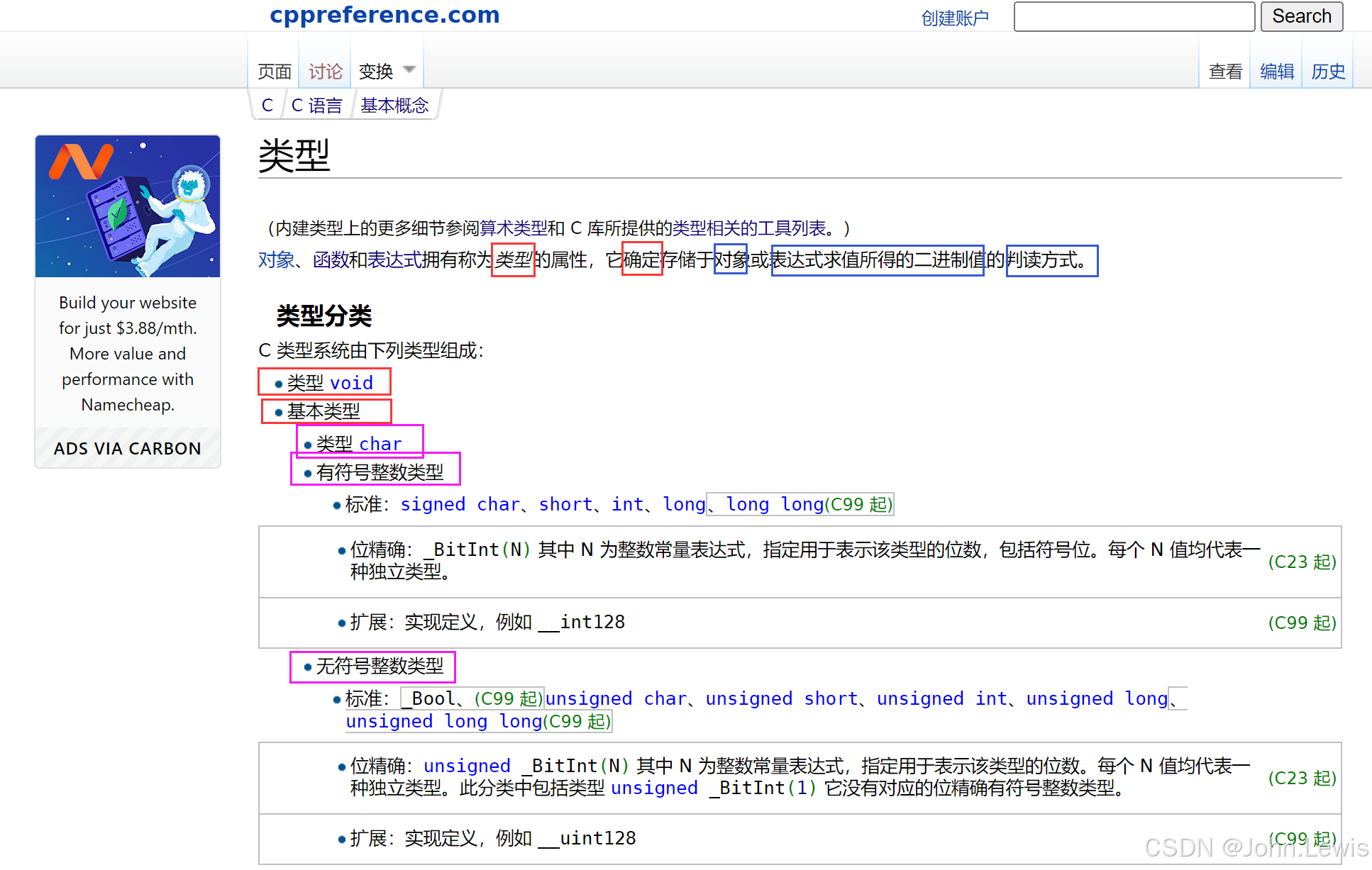Open the 创建账户 link
Image resolution: width=1372 pixels, height=870 pixels.
954,18
